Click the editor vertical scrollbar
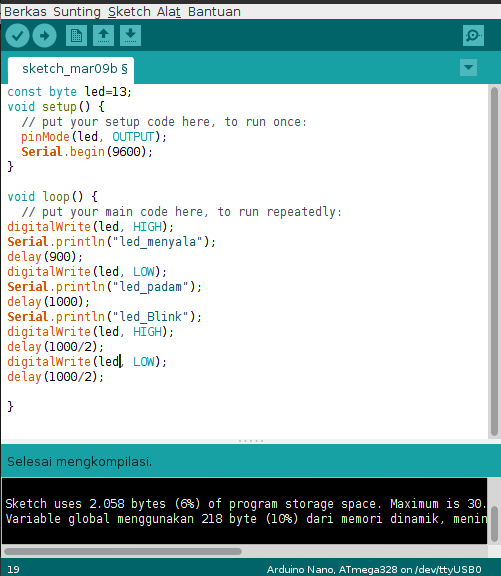This screenshot has height=576, width=501. [494, 261]
